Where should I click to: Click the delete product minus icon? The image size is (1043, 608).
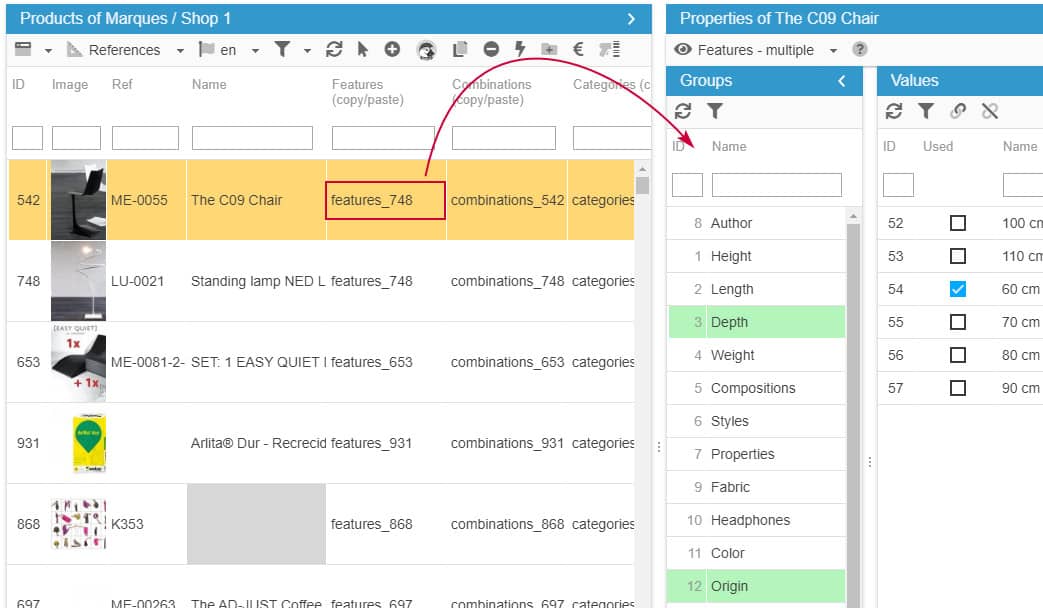click(x=491, y=50)
